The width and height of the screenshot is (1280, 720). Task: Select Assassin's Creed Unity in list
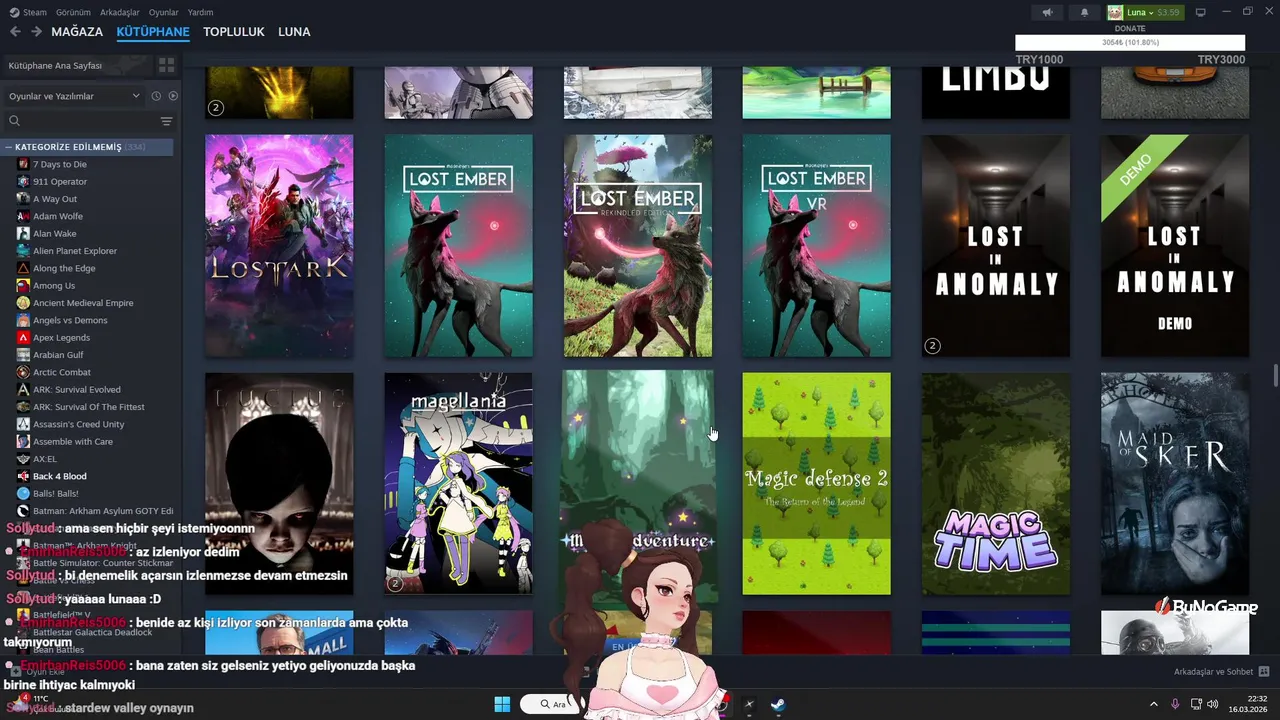click(x=79, y=424)
